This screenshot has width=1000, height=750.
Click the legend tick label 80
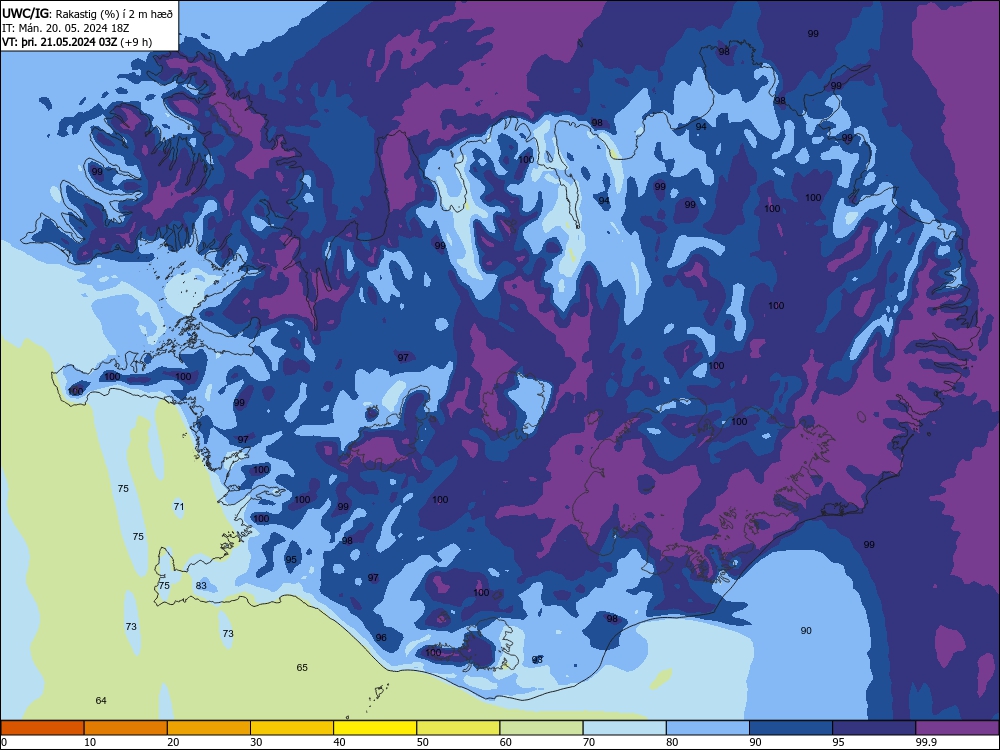673,742
